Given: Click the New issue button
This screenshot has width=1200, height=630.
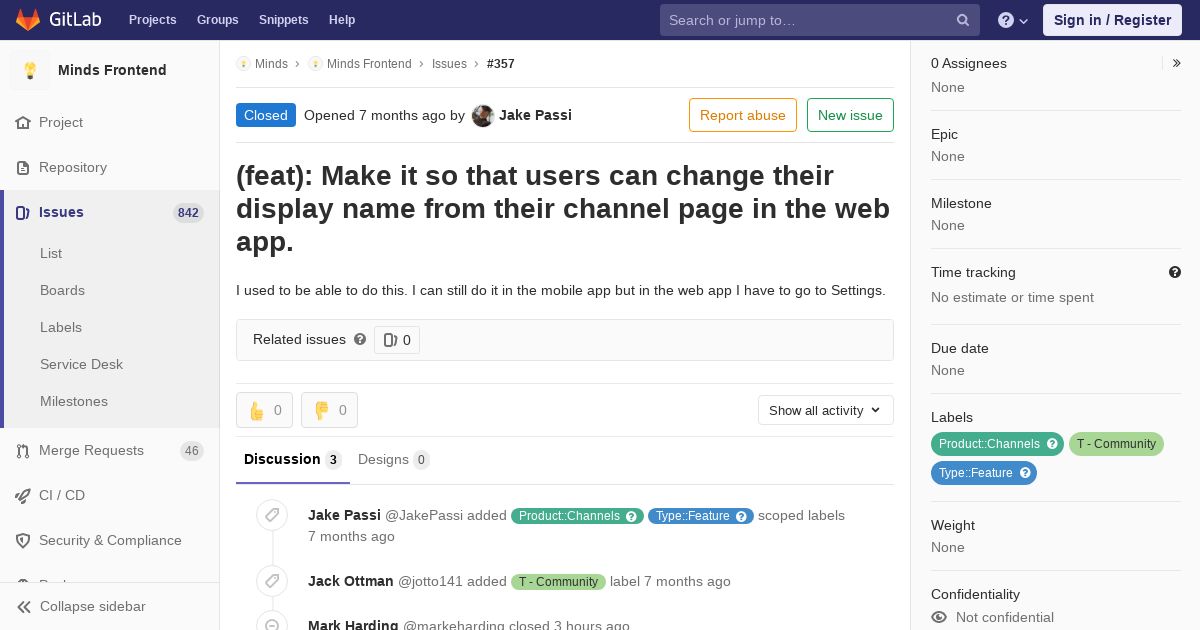Looking at the screenshot, I should tap(850, 115).
